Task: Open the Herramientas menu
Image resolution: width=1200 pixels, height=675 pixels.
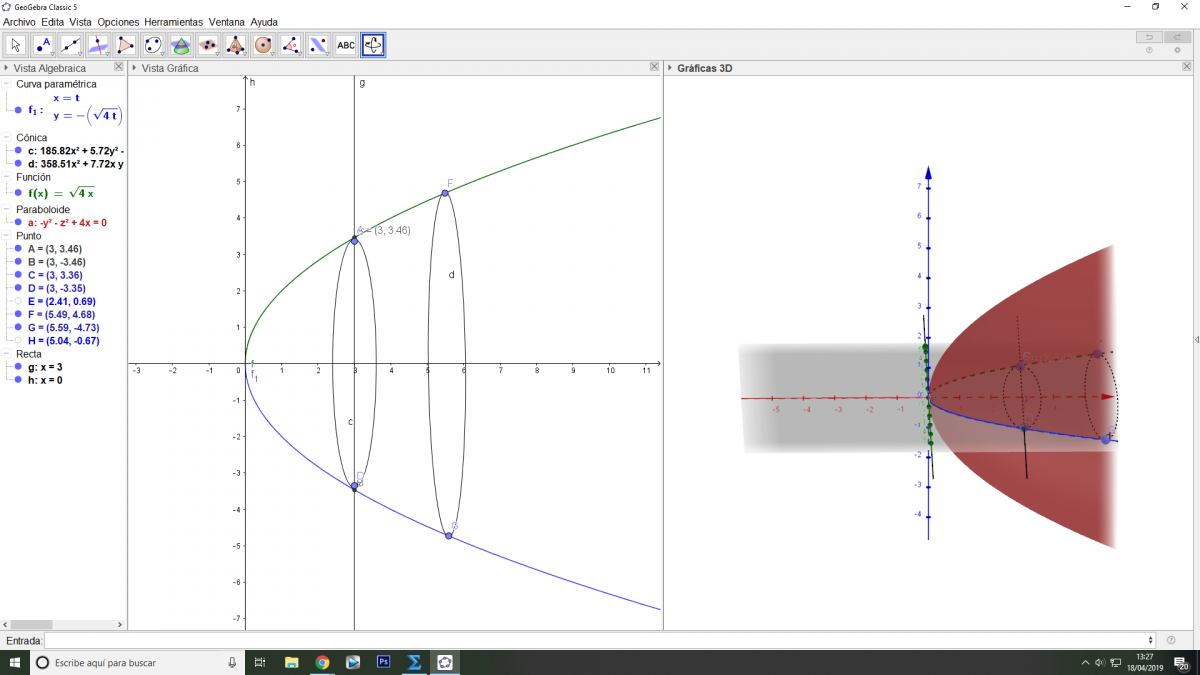Action: tap(173, 21)
